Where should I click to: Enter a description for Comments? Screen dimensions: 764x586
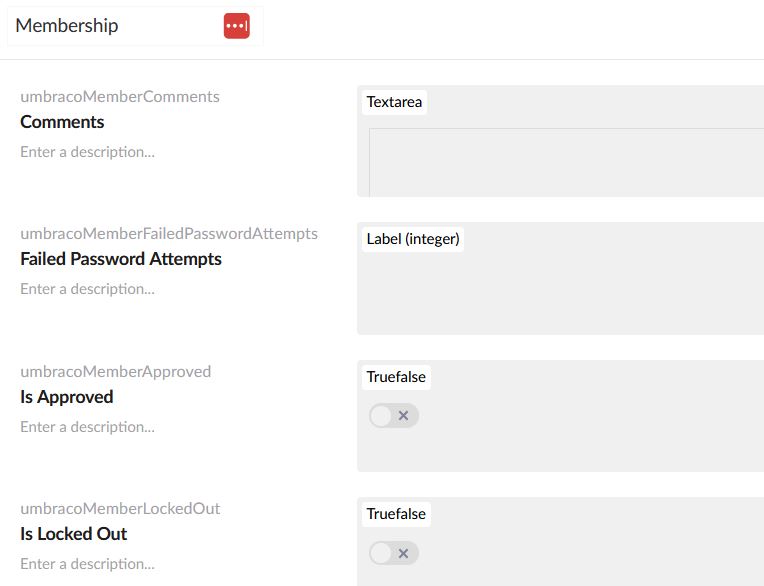(x=88, y=152)
